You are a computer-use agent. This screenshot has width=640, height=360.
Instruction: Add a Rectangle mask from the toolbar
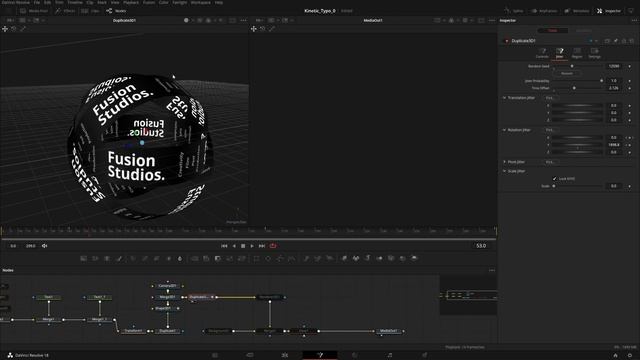point(256,258)
